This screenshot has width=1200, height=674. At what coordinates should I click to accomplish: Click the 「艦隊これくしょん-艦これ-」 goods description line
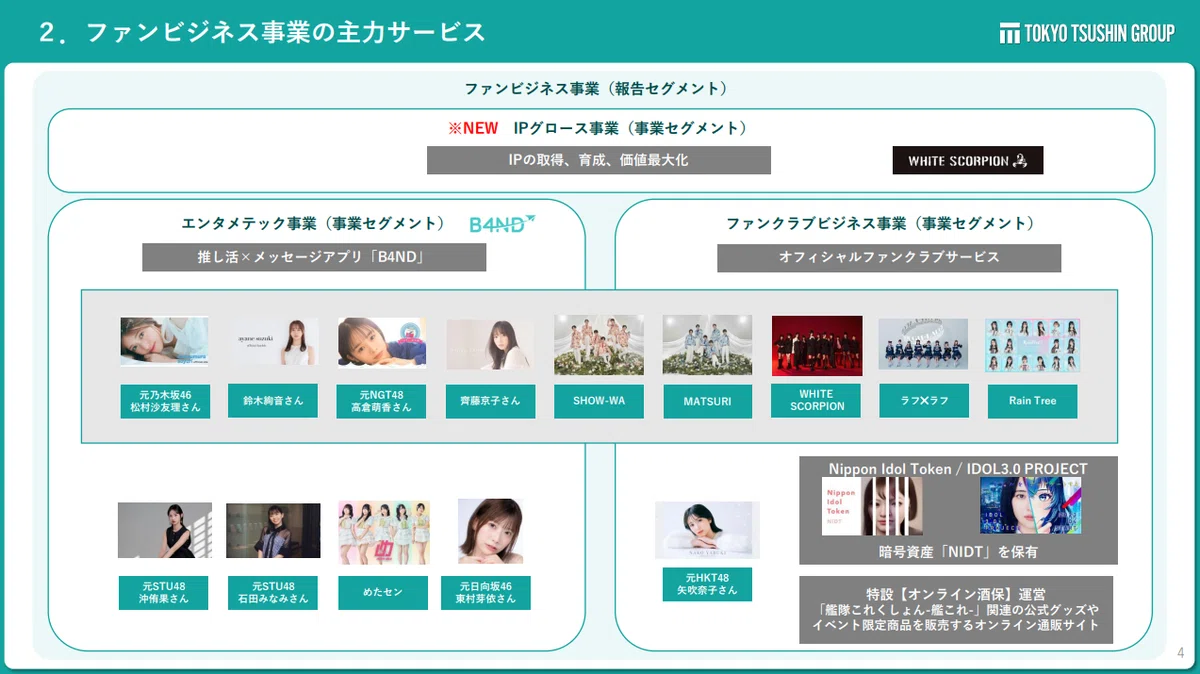[x=958, y=610]
